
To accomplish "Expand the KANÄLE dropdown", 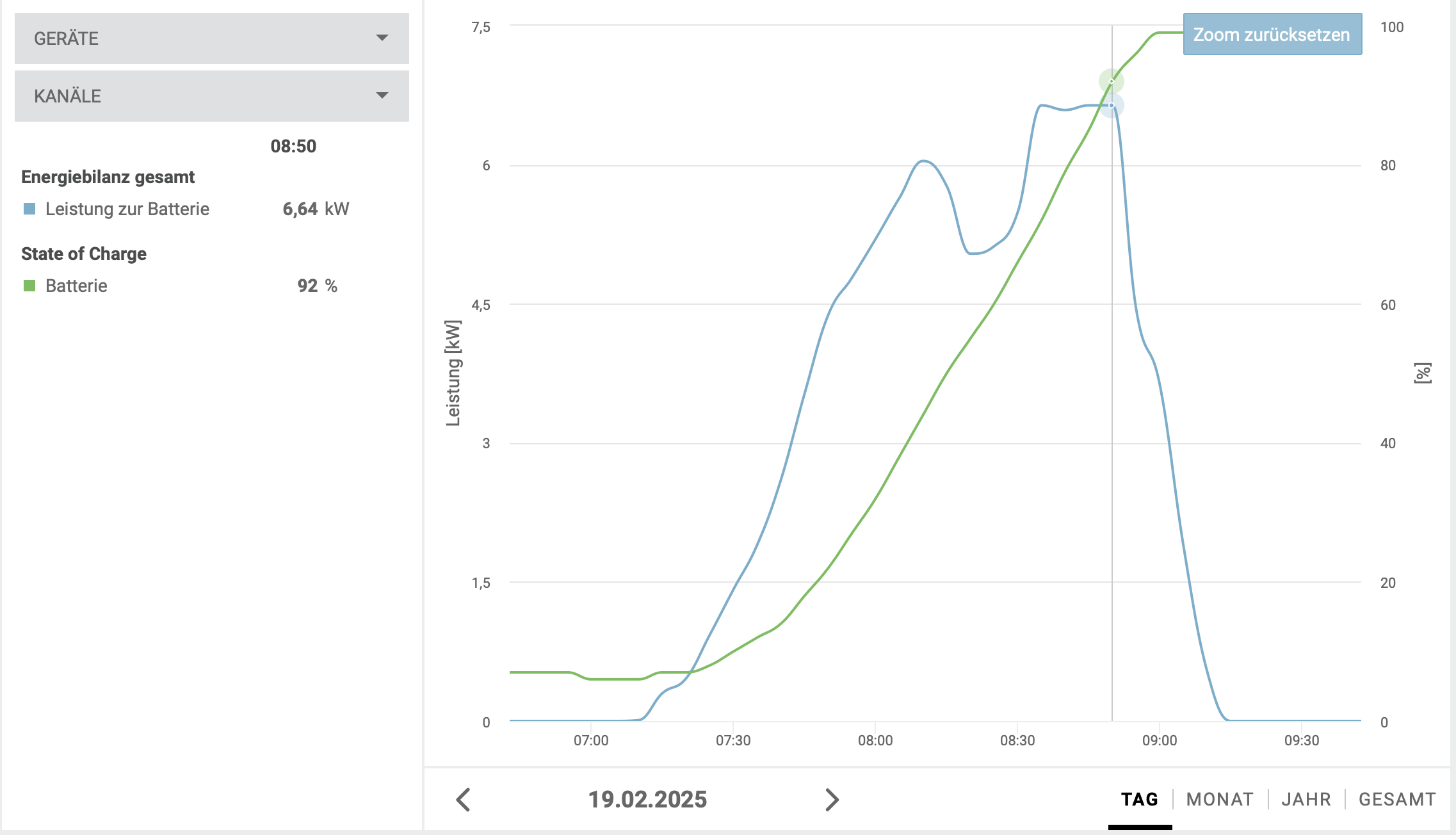I will pos(211,96).
